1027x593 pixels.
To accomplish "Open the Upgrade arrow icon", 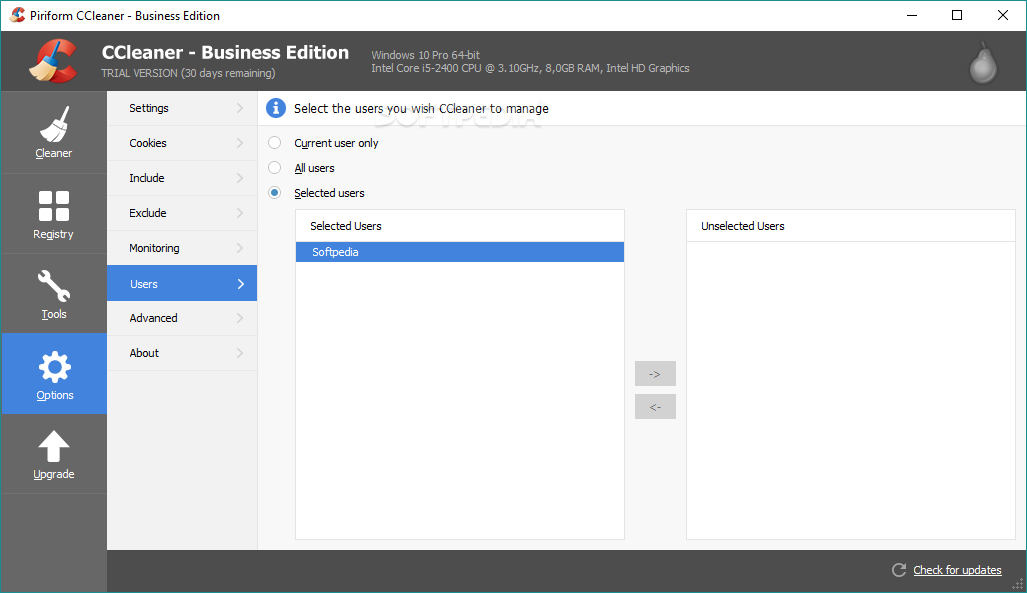I will (x=54, y=446).
